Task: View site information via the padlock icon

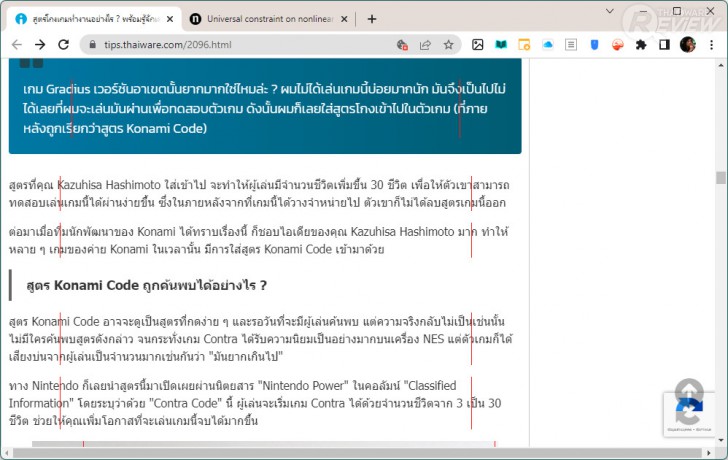Action: tap(92, 45)
